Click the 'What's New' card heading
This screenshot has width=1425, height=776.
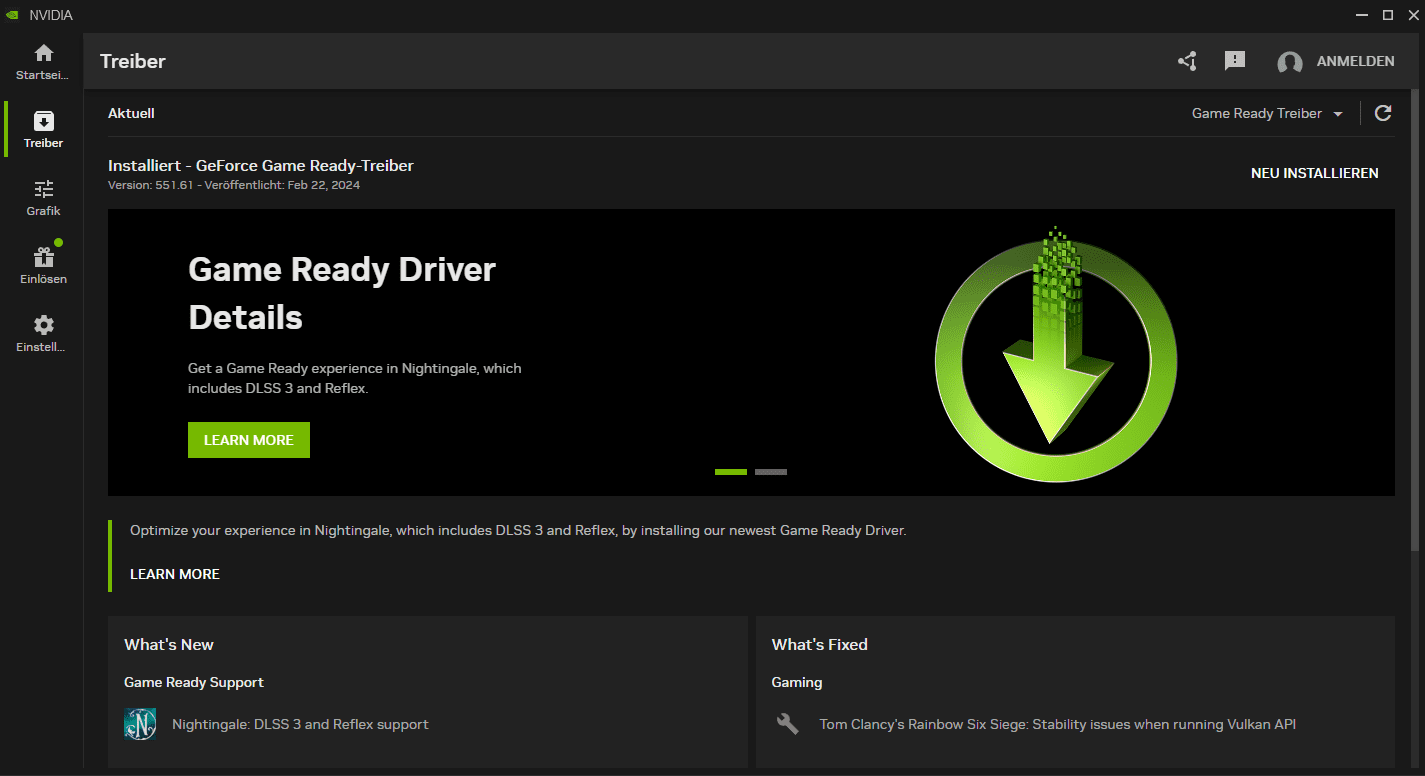coord(169,645)
